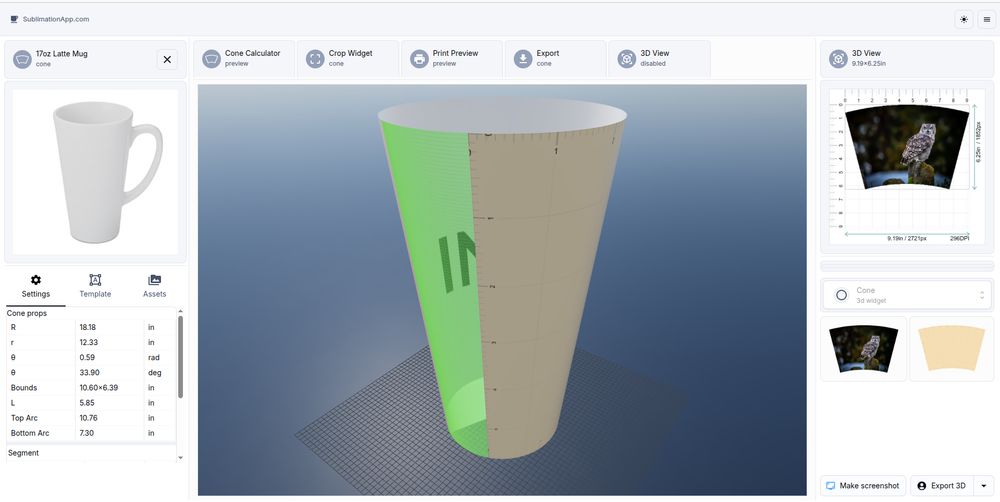Click the Assets images icon
The image size is (1000, 502).
coord(154,280)
